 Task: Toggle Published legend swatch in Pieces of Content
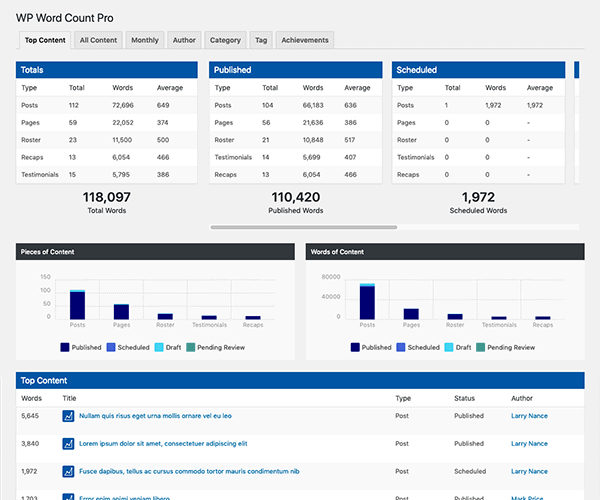point(65,347)
